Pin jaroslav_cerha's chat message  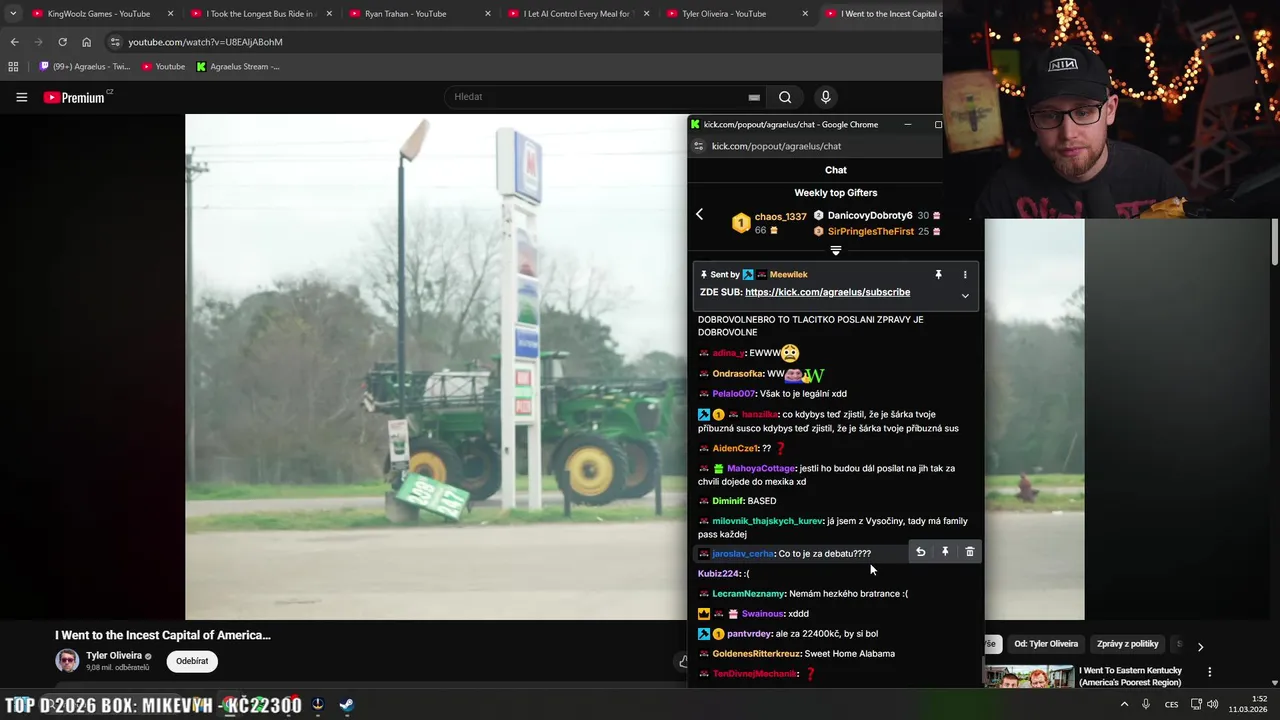(x=945, y=552)
